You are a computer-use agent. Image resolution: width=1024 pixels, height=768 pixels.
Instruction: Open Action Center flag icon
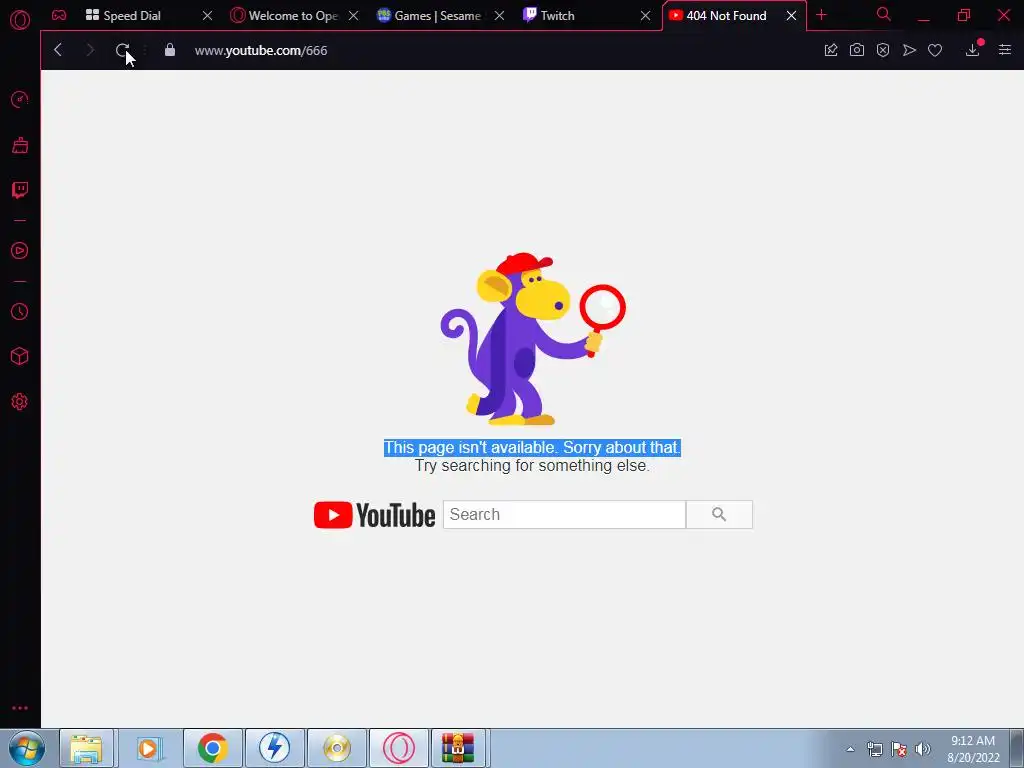click(899, 749)
